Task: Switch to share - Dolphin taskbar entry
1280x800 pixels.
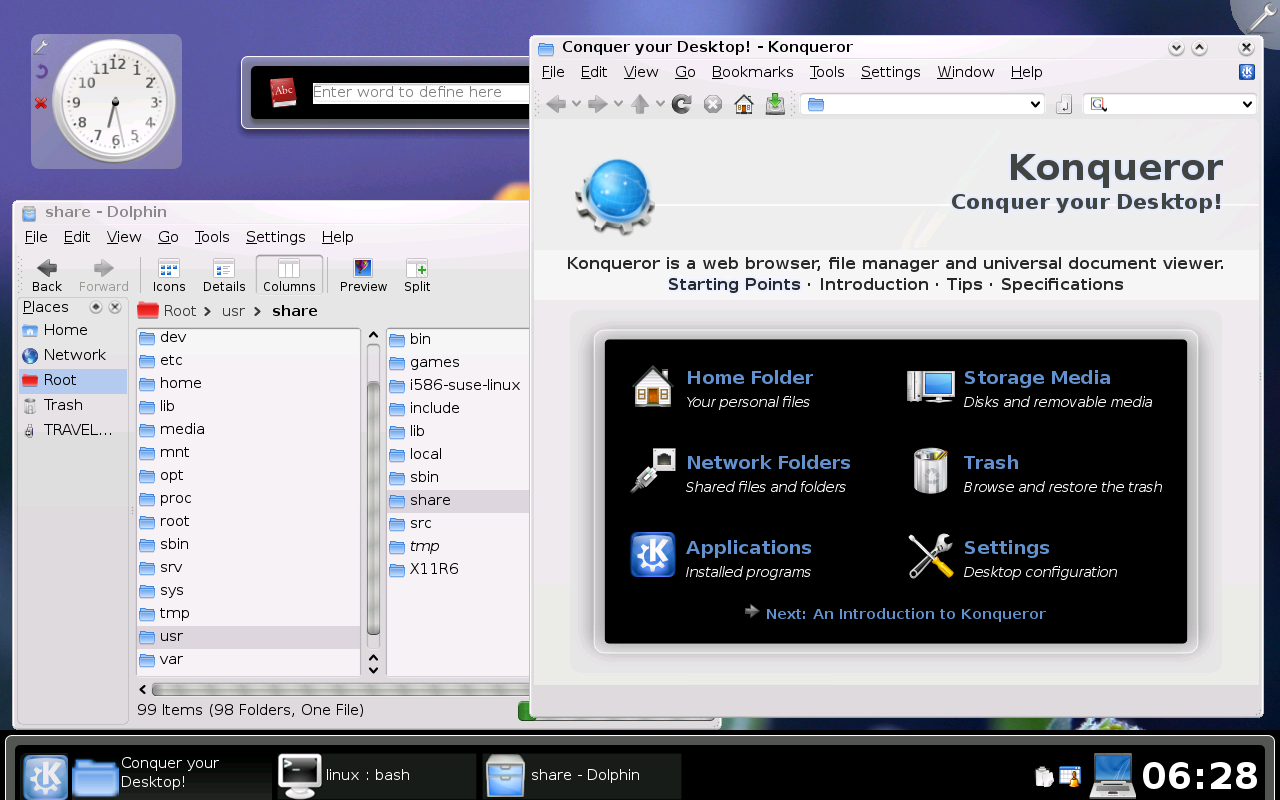Action: 581,776
